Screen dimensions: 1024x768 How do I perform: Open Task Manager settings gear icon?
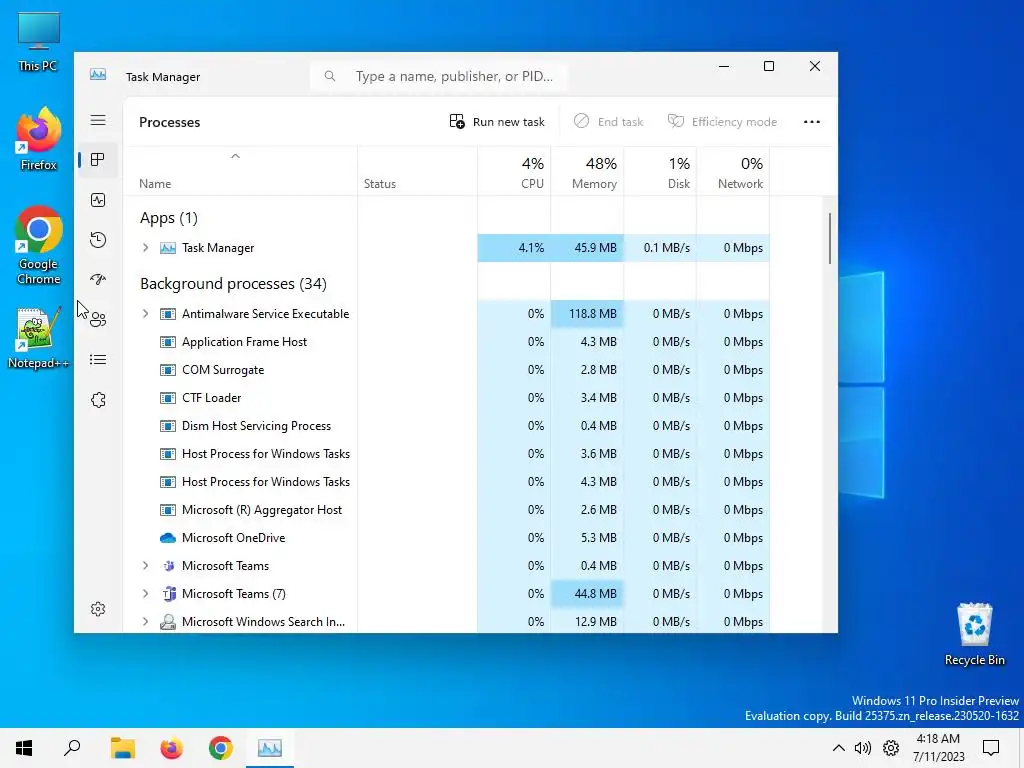tap(98, 609)
